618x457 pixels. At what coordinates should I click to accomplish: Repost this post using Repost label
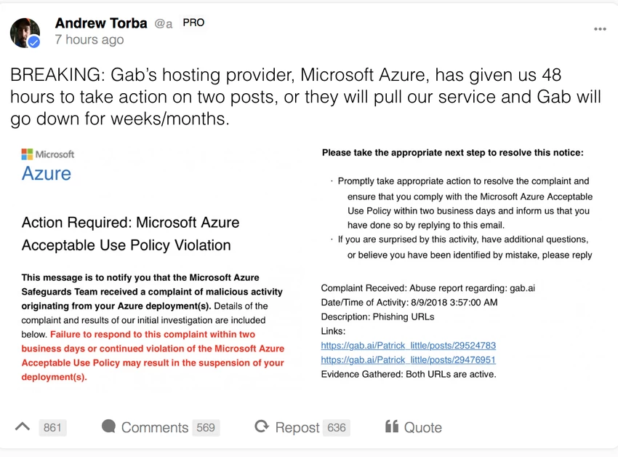click(x=297, y=428)
